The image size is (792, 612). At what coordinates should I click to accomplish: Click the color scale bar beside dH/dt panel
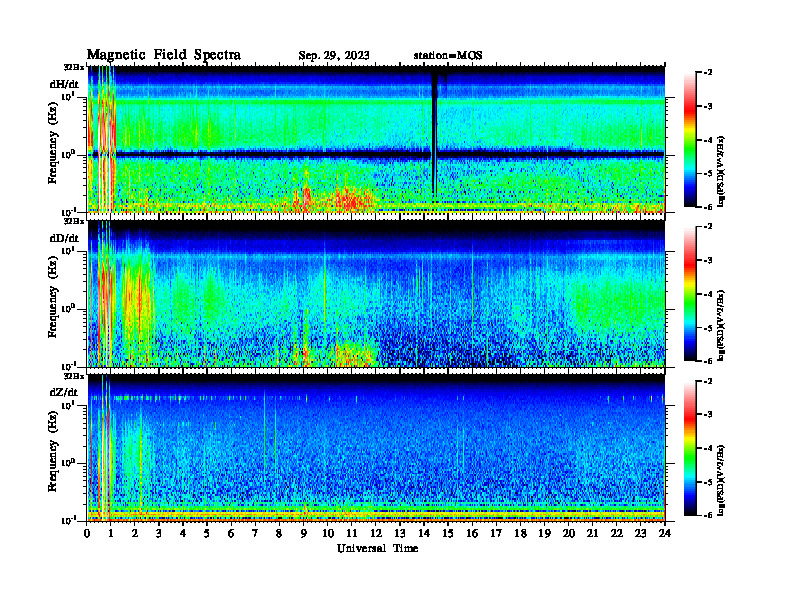coord(690,139)
